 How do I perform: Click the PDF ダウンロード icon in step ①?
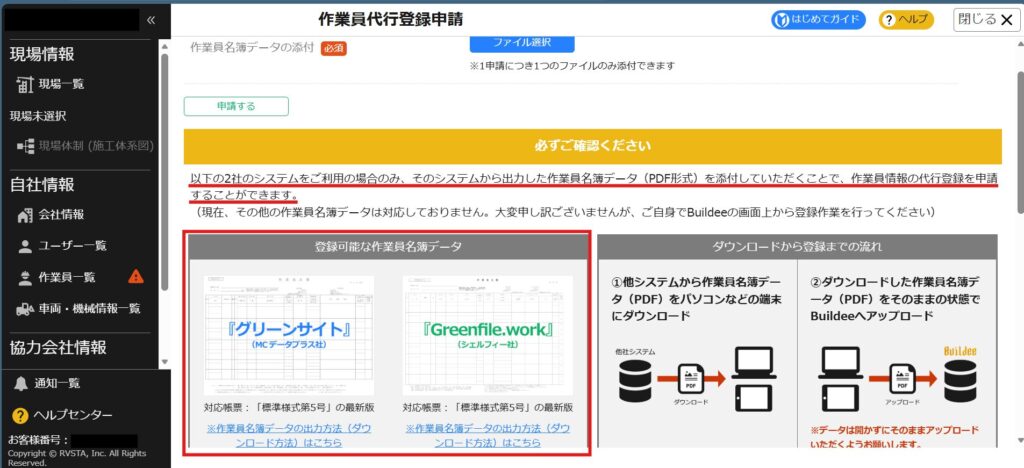point(690,379)
